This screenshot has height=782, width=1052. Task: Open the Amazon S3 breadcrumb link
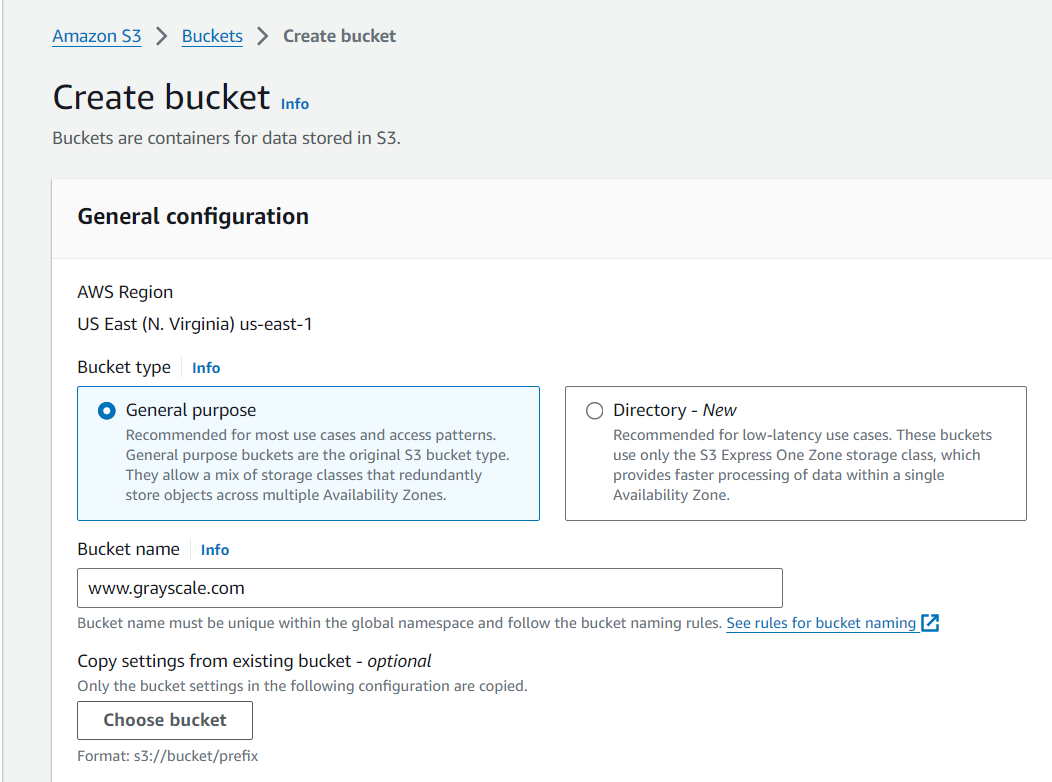[96, 36]
